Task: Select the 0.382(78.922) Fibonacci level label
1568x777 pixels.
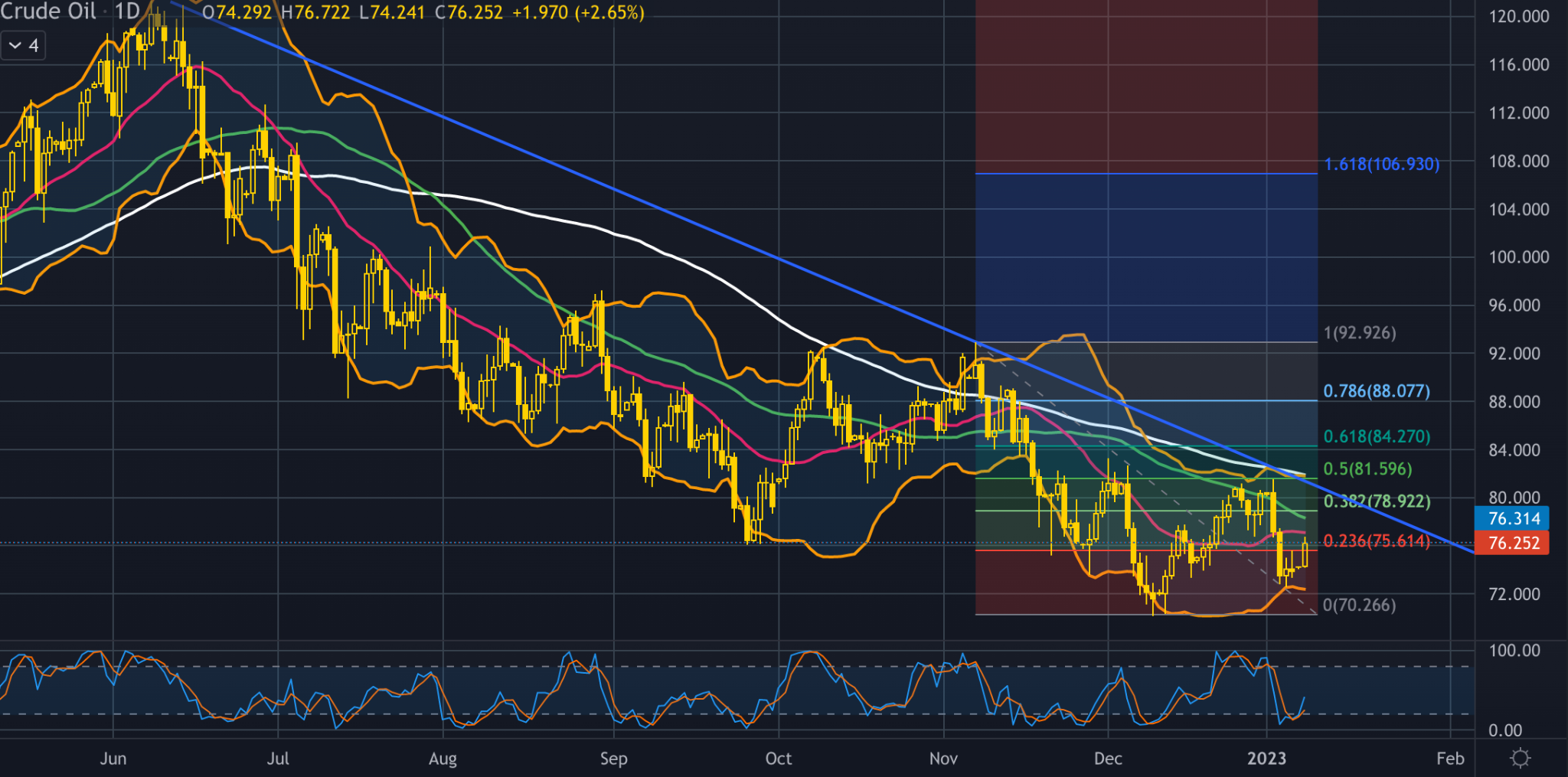Action: 1377,501
